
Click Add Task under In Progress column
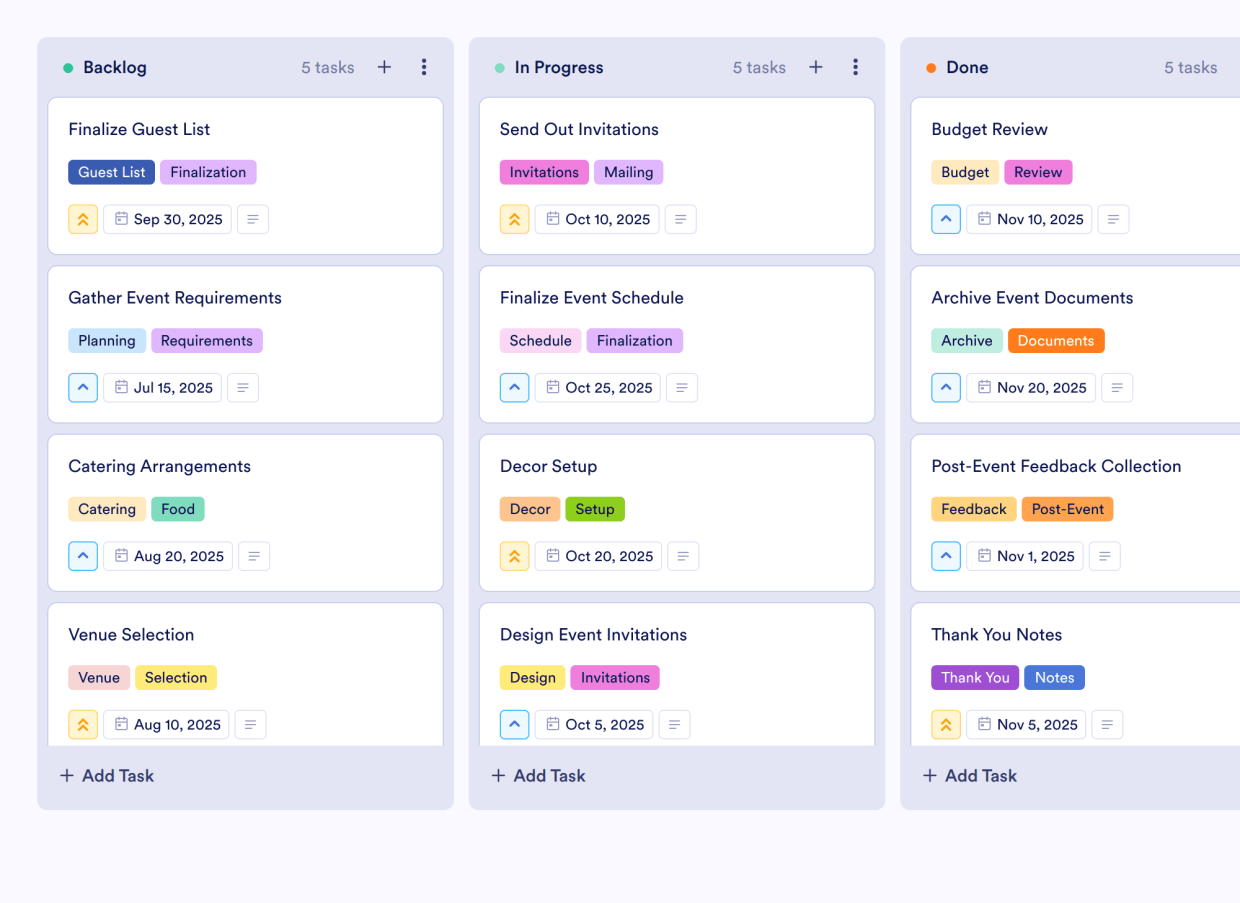click(x=538, y=776)
